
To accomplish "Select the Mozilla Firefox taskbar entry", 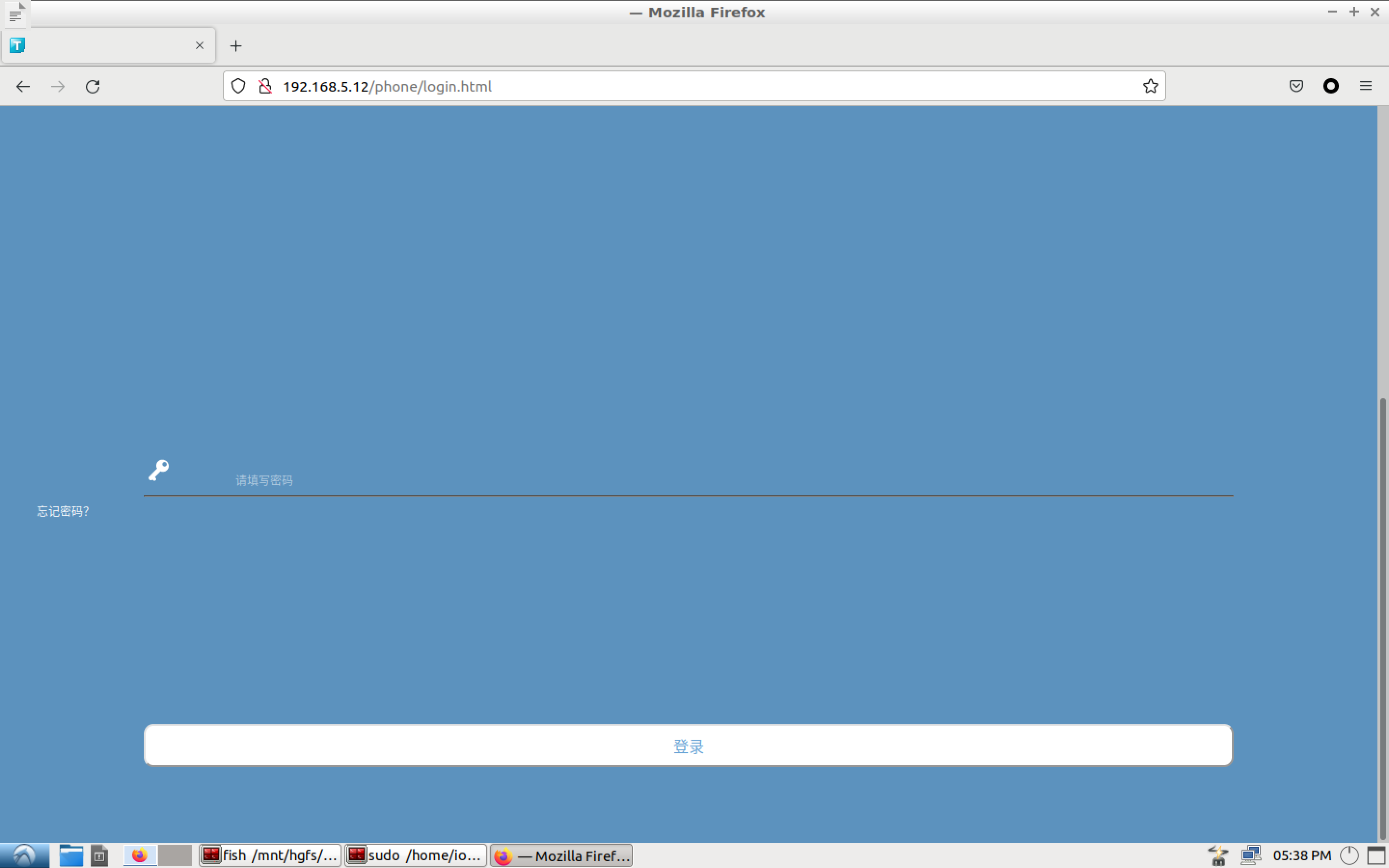I will tap(561, 855).
